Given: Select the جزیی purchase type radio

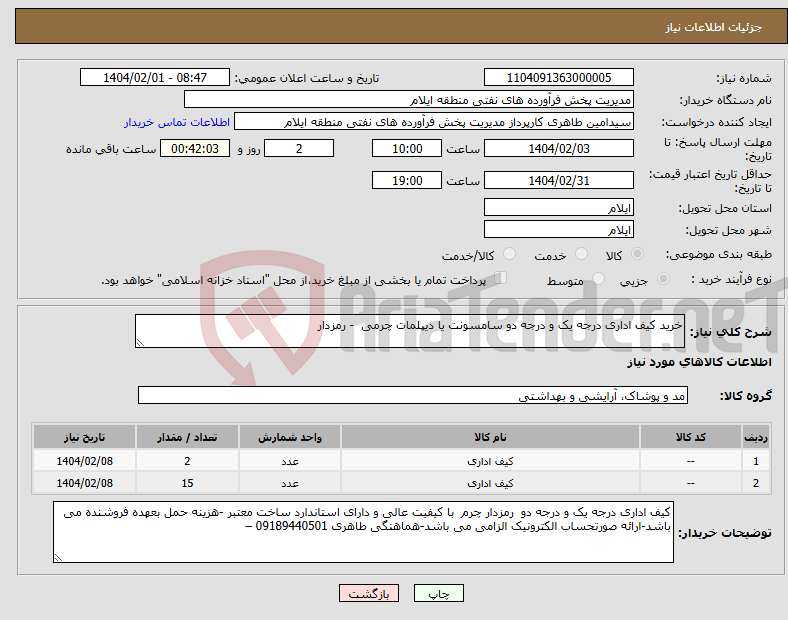Looking at the screenshot, I should 663,278.
